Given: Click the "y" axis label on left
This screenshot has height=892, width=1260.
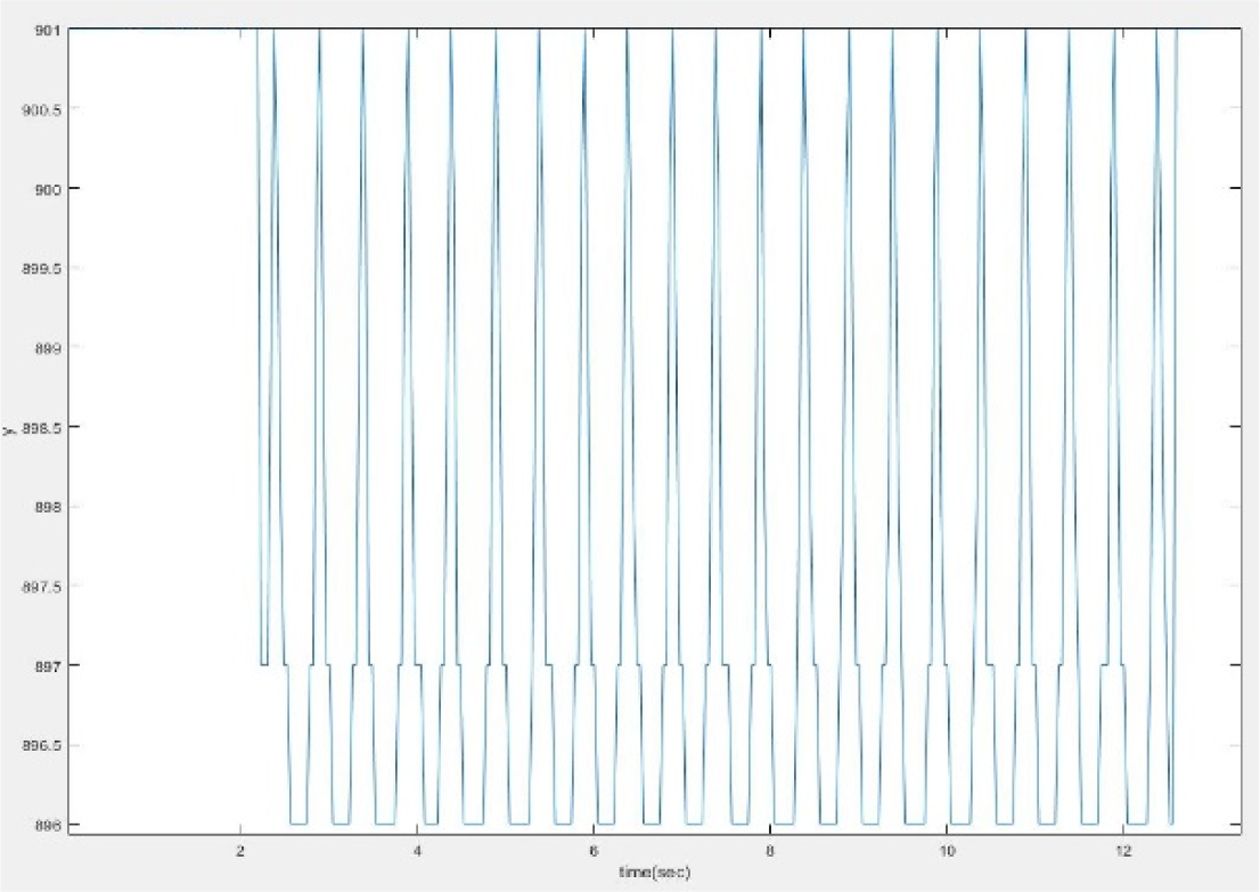Looking at the screenshot, I should point(8,430).
